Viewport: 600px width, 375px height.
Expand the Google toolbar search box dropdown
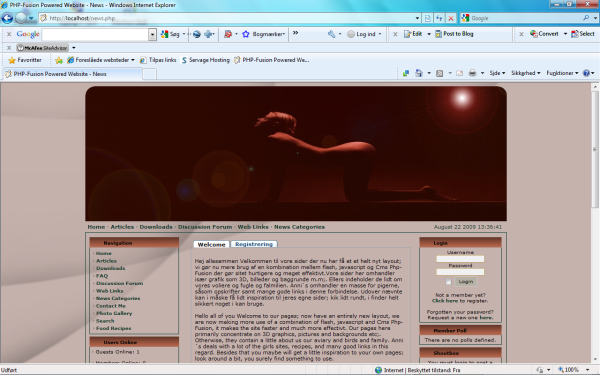[x=152, y=34]
